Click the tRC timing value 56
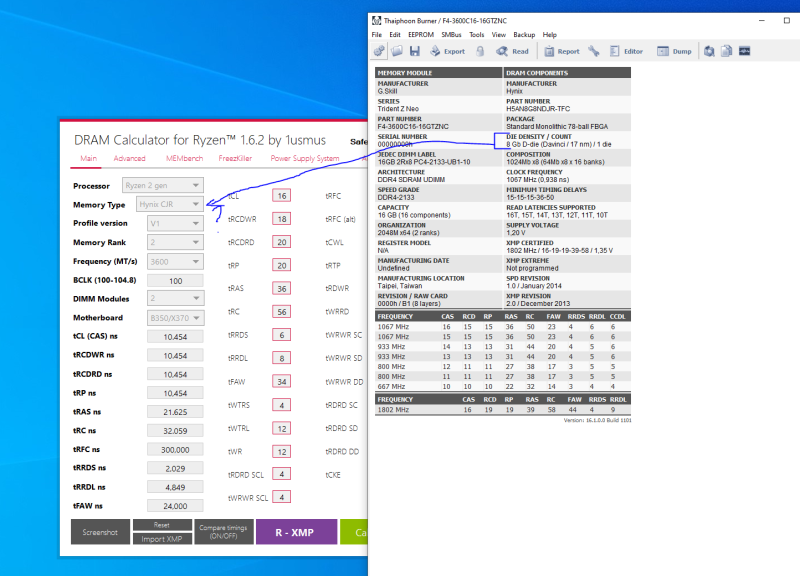The height and width of the screenshot is (576, 800). coord(282,312)
